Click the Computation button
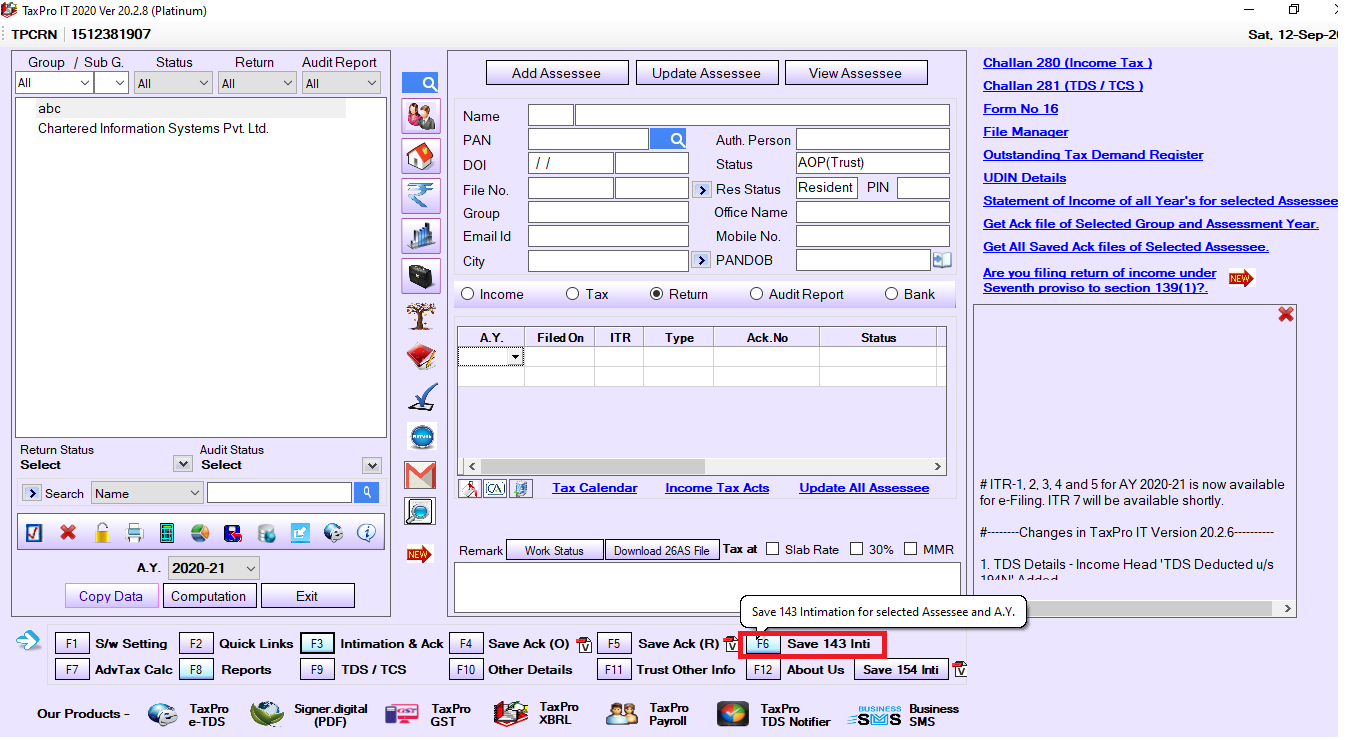The height and width of the screenshot is (740, 1348). click(x=209, y=596)
